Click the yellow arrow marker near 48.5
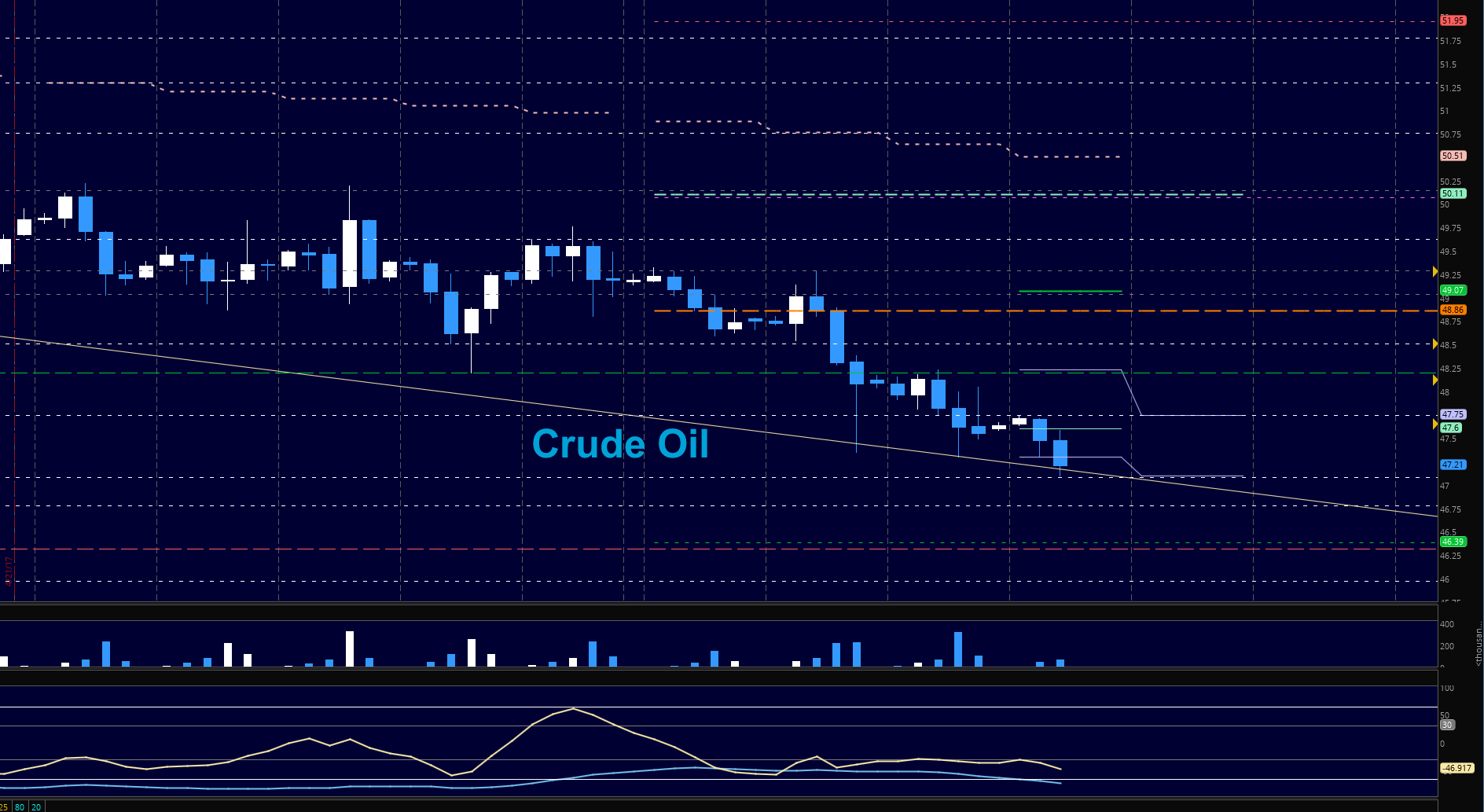 point(1435,344)
